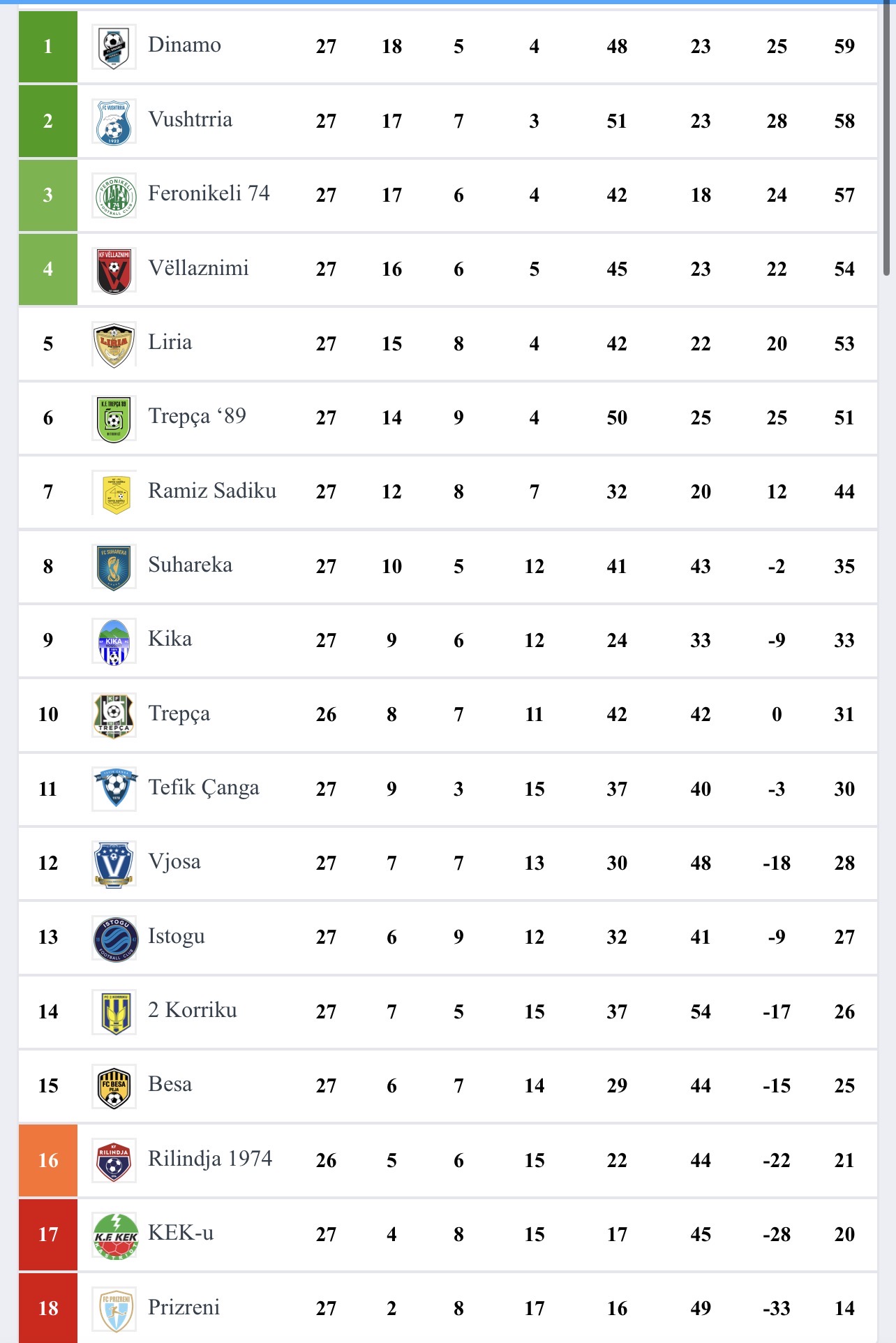
Task: Select the Istogu circular badge
Action: [x=114, y=937]
